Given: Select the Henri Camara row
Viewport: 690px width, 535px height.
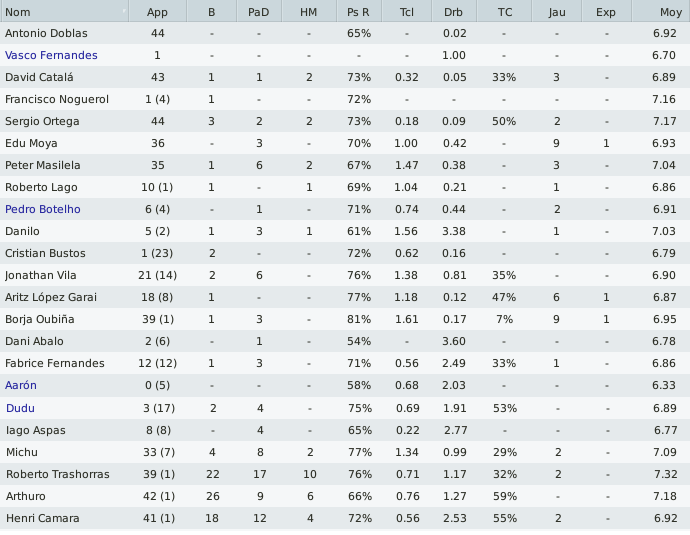Looking at the screenshot, I should (345, 518).
